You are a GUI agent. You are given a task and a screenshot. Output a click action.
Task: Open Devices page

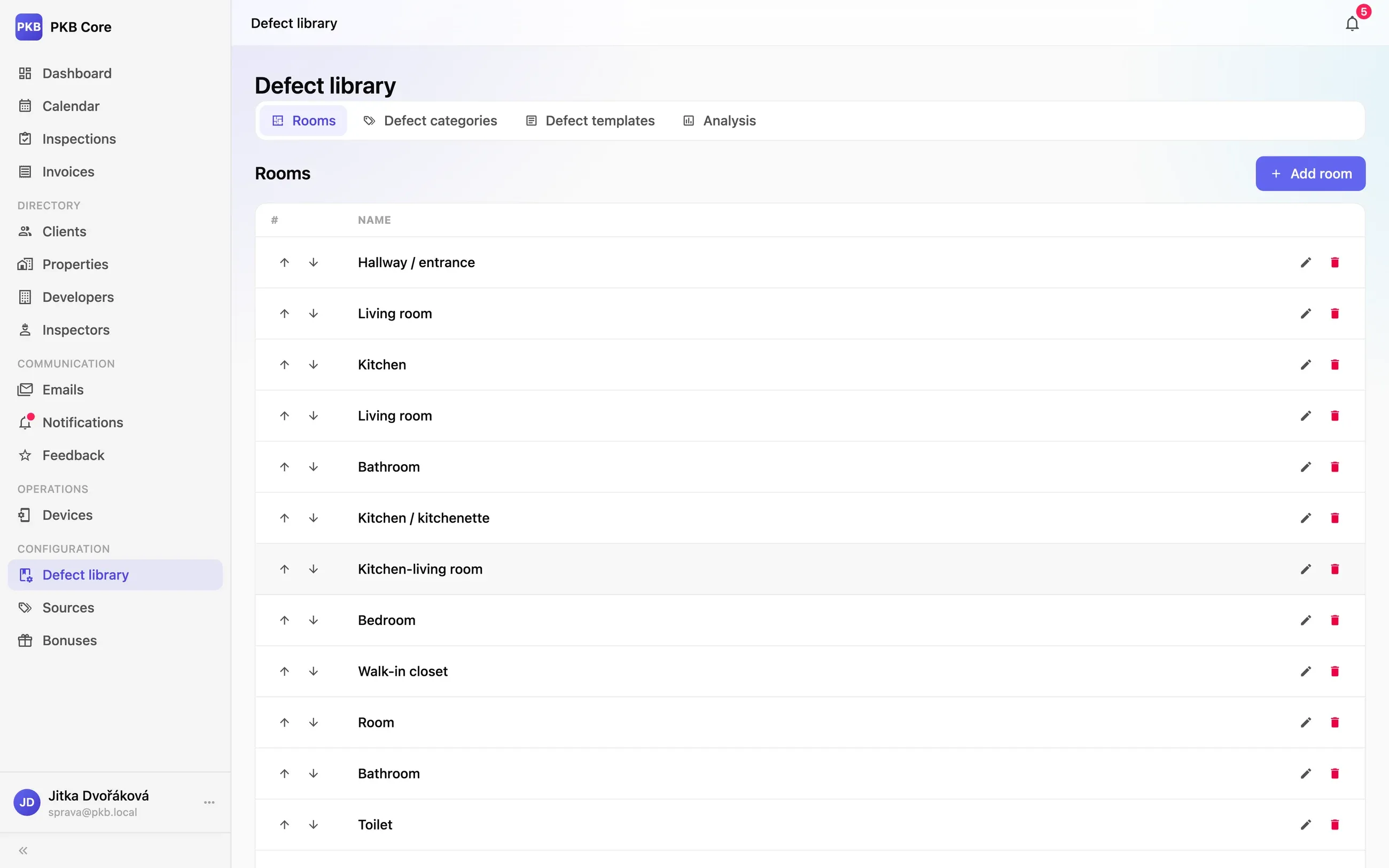[115, 514]
